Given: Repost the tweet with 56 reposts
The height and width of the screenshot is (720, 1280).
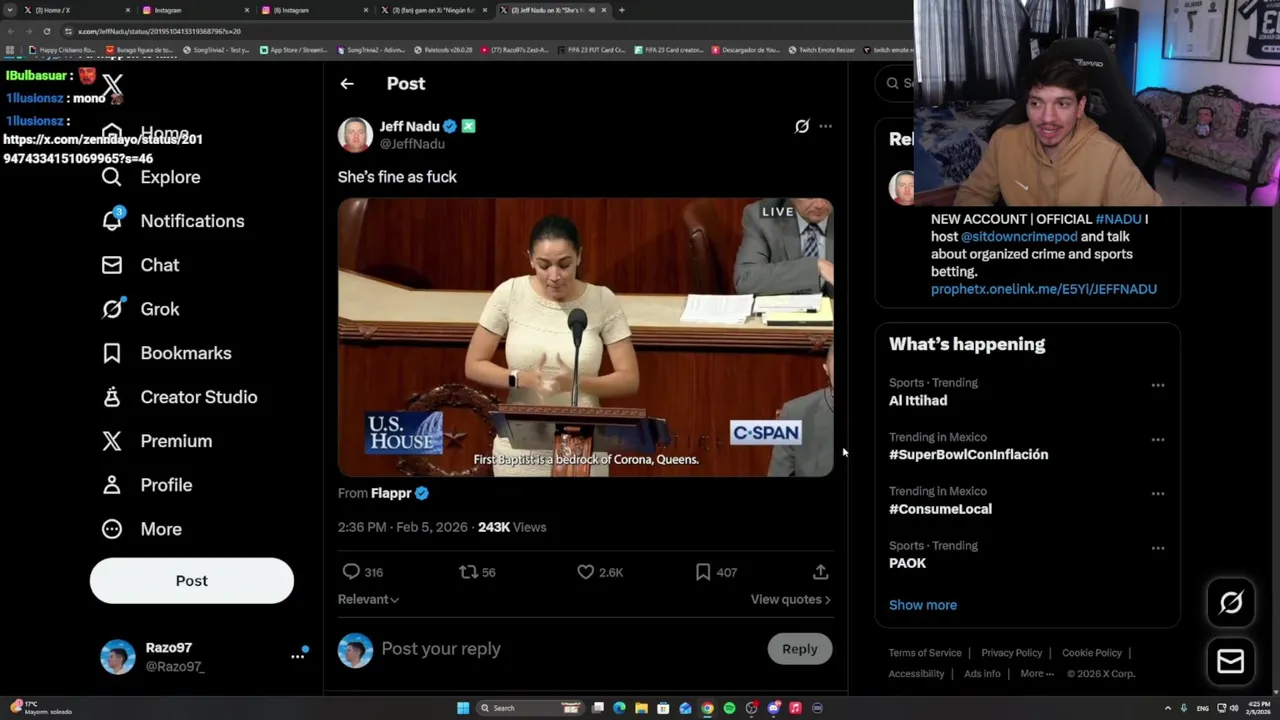Looking at the screenshot, I should pos(468,572).
